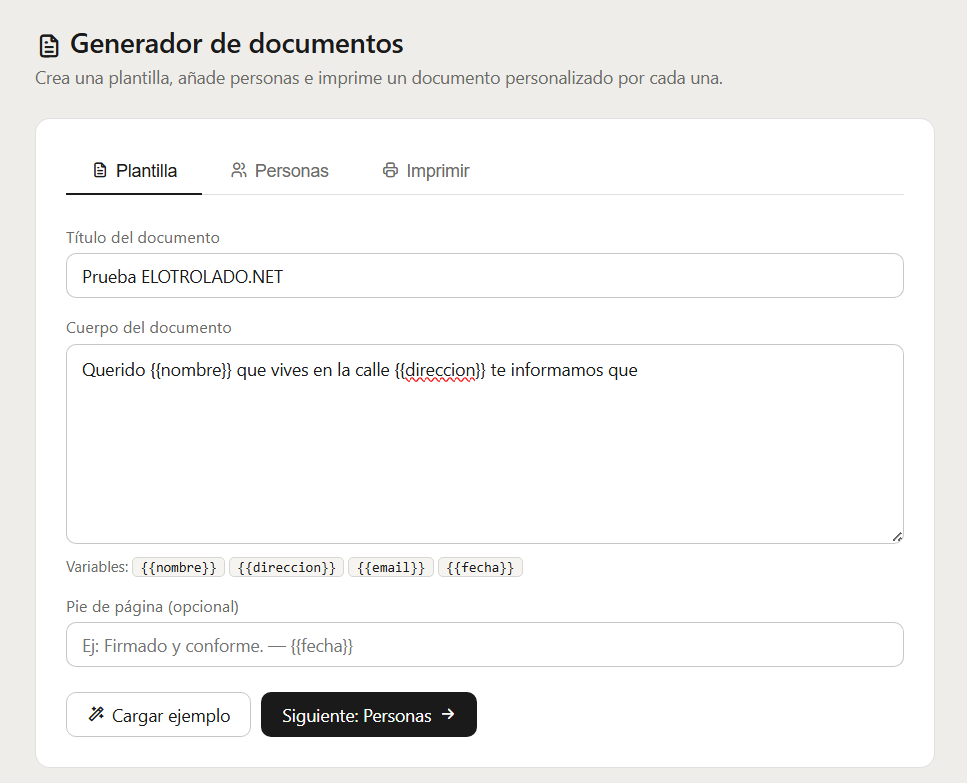Click the misspelled word direccion in the body
The height and width of the screenshot is (783, 967).
[x=440, y=370]
